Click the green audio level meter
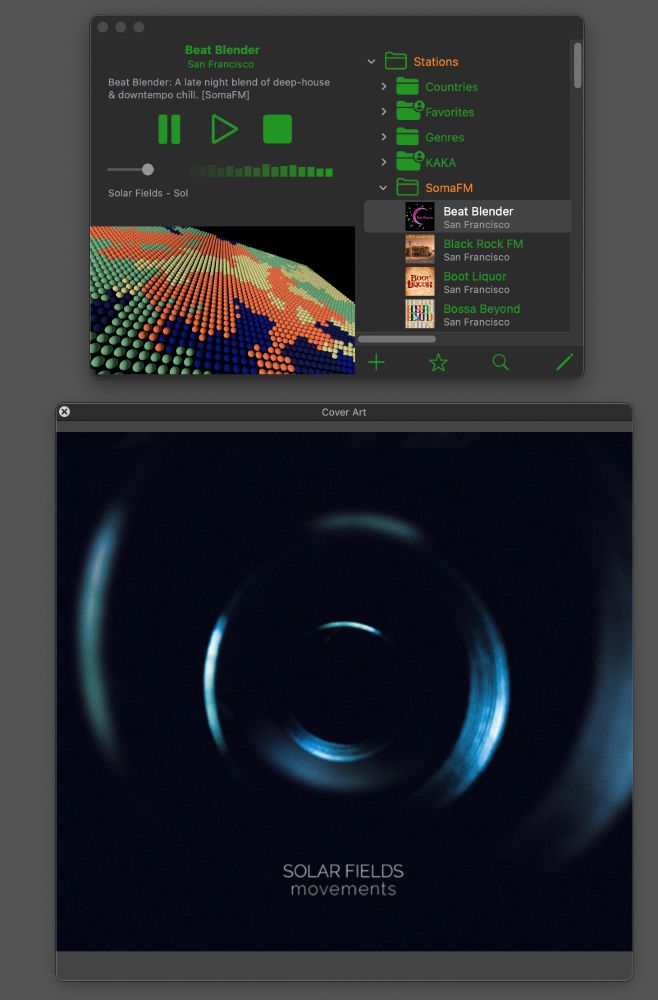 tap(262, 171)
